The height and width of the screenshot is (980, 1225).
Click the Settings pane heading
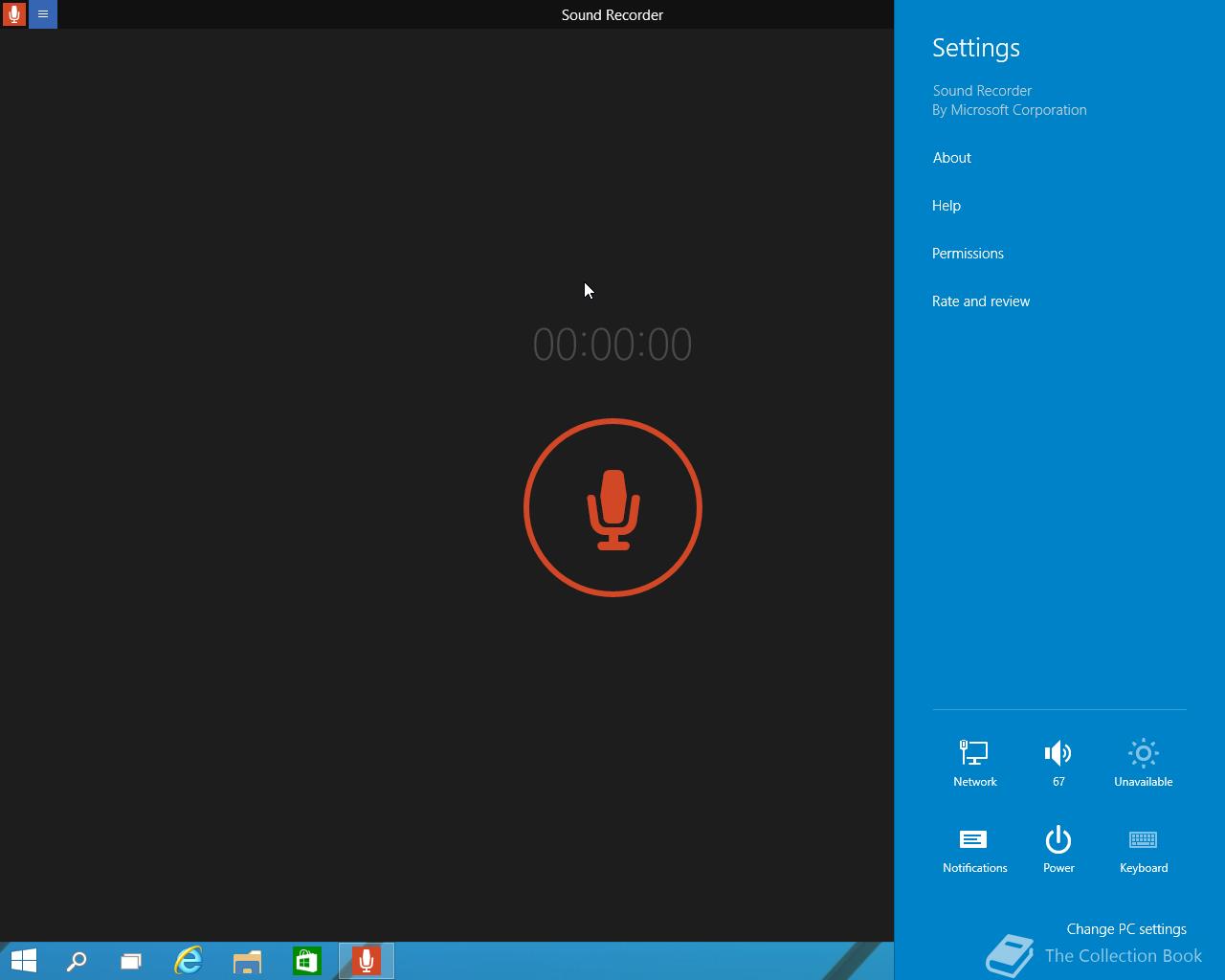976,48
